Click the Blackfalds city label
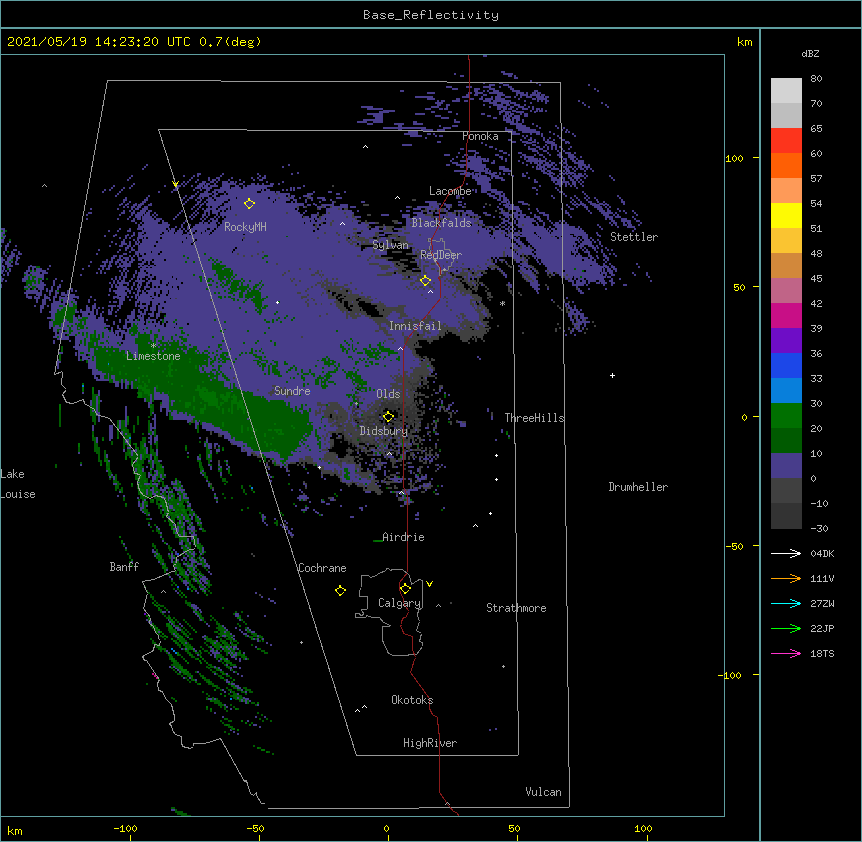Image resolution: width=862 pixels, height=842 pixels. coord(441,223)
